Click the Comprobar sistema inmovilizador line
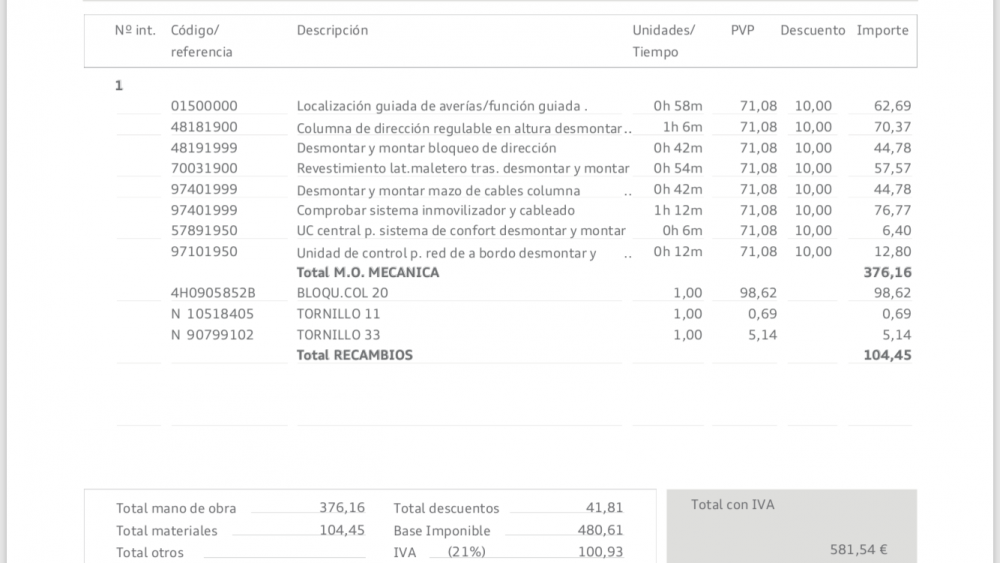The height and width of the screenshot is (563, 1000). [x=435, y=210]
